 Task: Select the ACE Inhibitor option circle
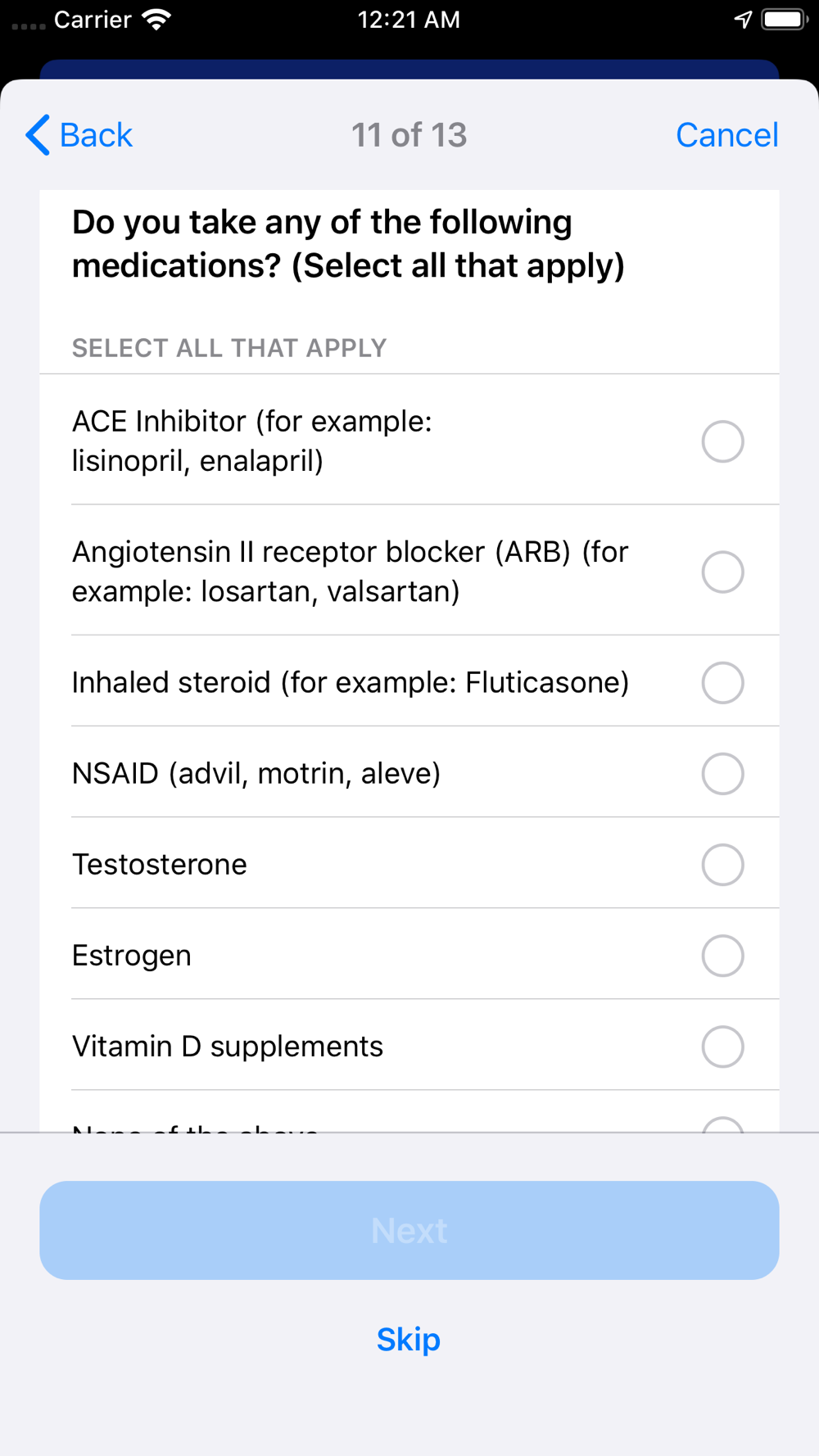click(722, 441)
